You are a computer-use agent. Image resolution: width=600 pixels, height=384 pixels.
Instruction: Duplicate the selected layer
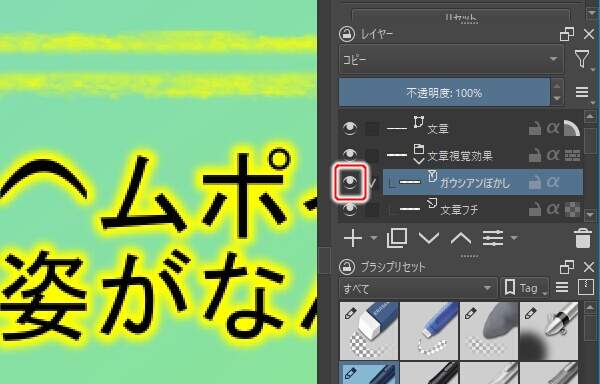[397, 238]
